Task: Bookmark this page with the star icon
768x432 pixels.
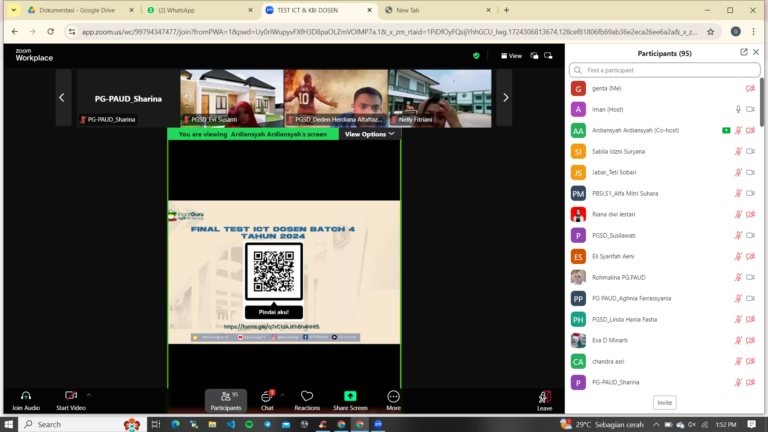Action: [710, 32]
